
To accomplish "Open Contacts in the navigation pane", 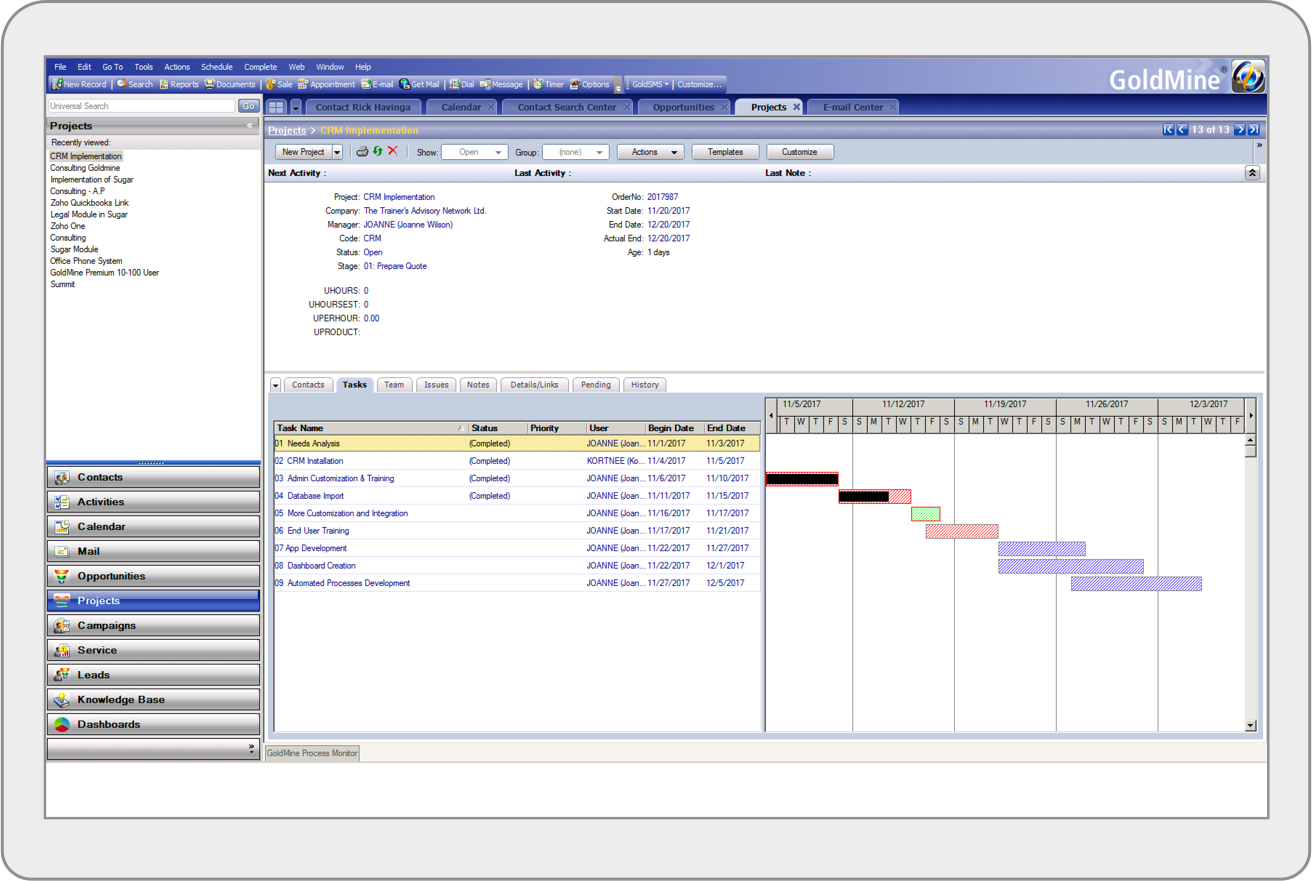I will pos(153,478).
